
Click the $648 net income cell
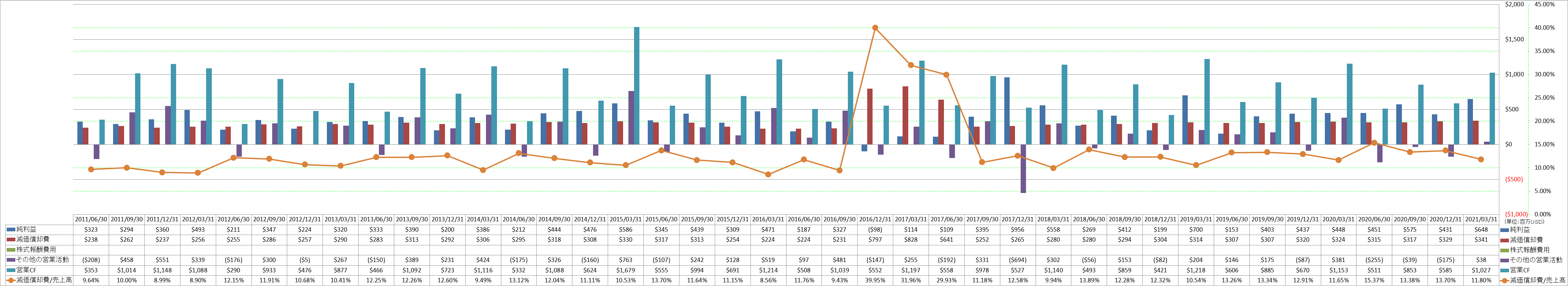coord(1481,230)
